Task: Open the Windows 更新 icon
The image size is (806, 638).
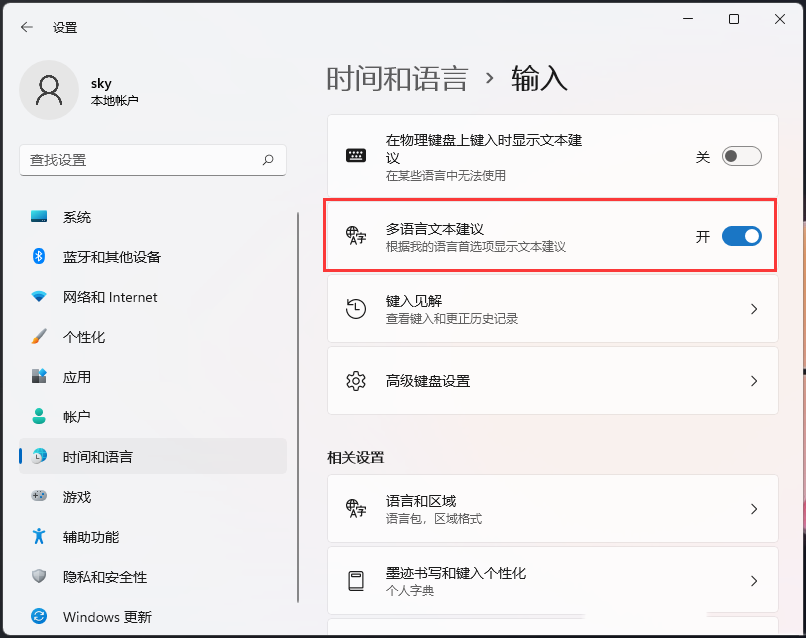Action: 39,617
